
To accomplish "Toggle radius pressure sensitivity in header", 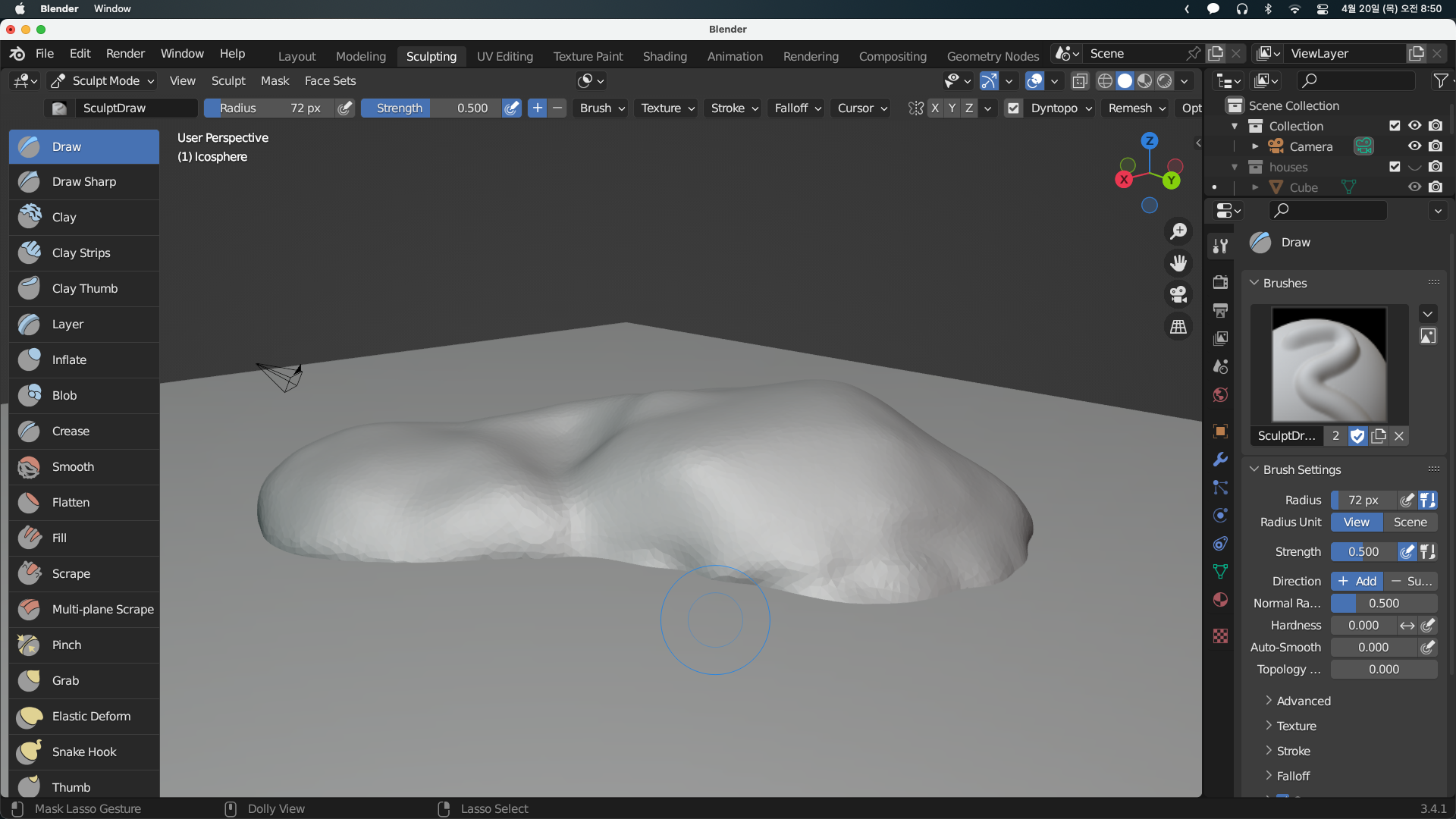I will (x=345, y=108).
